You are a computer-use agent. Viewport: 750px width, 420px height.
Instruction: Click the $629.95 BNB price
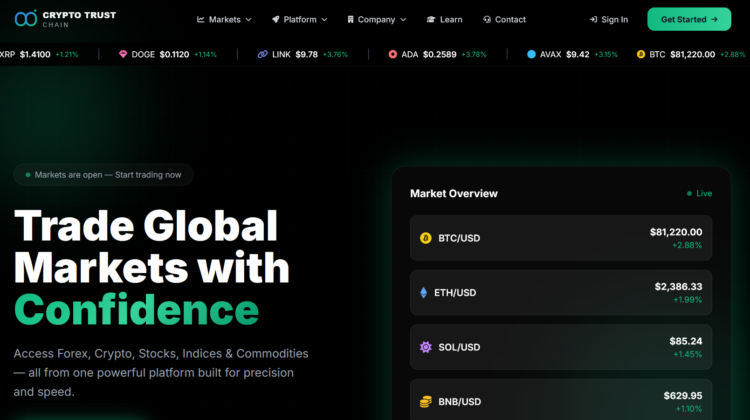click(683, 396)
